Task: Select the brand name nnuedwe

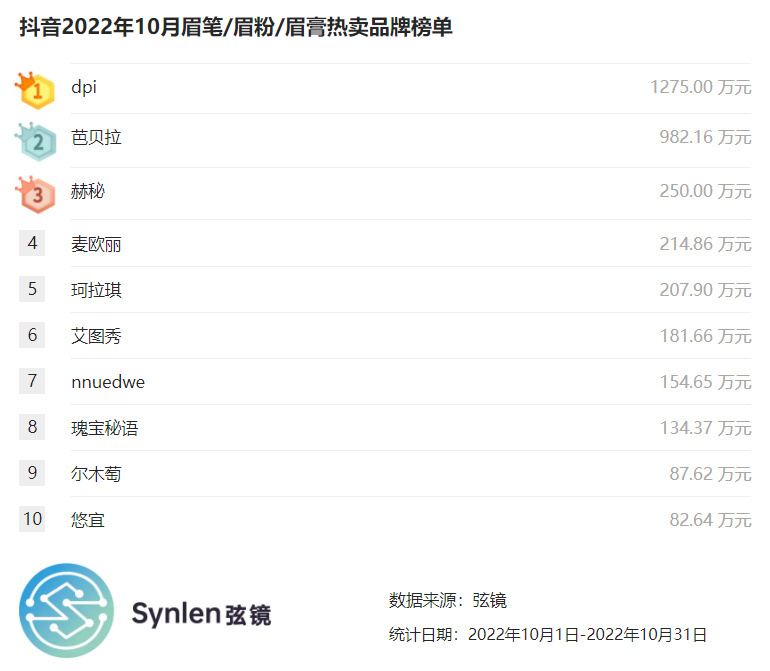Action: click(108, 382)
